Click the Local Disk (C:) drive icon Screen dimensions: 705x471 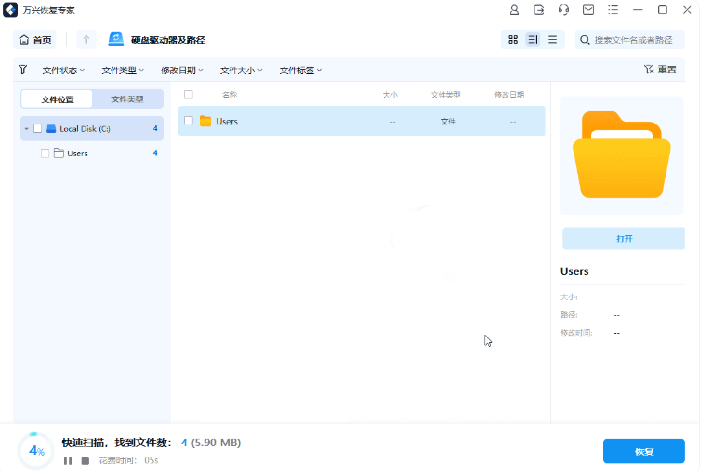(51, 129)
